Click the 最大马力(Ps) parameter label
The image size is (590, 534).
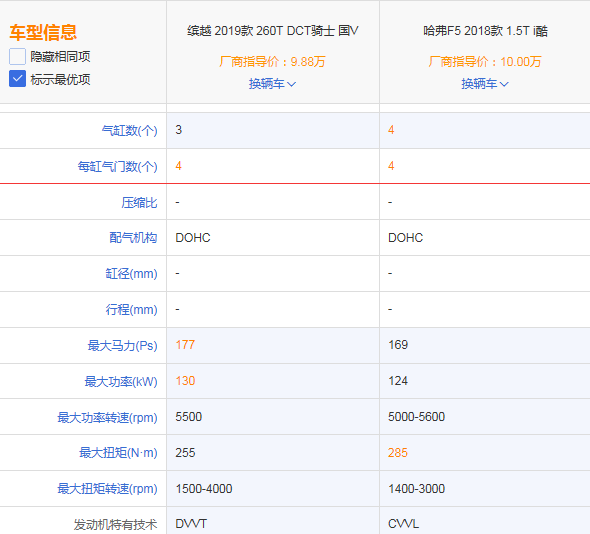(122, 345)
